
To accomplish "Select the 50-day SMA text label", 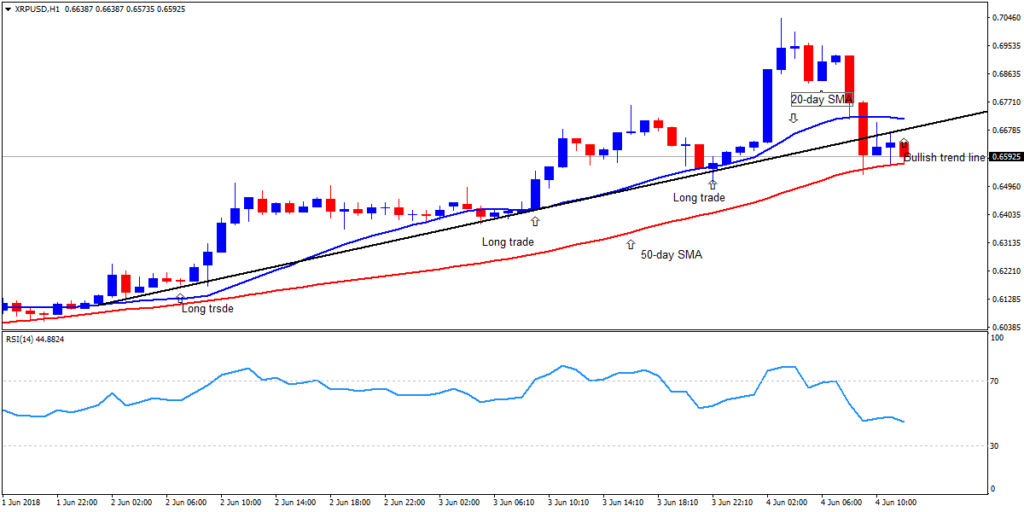I will [x=671, y=255].
